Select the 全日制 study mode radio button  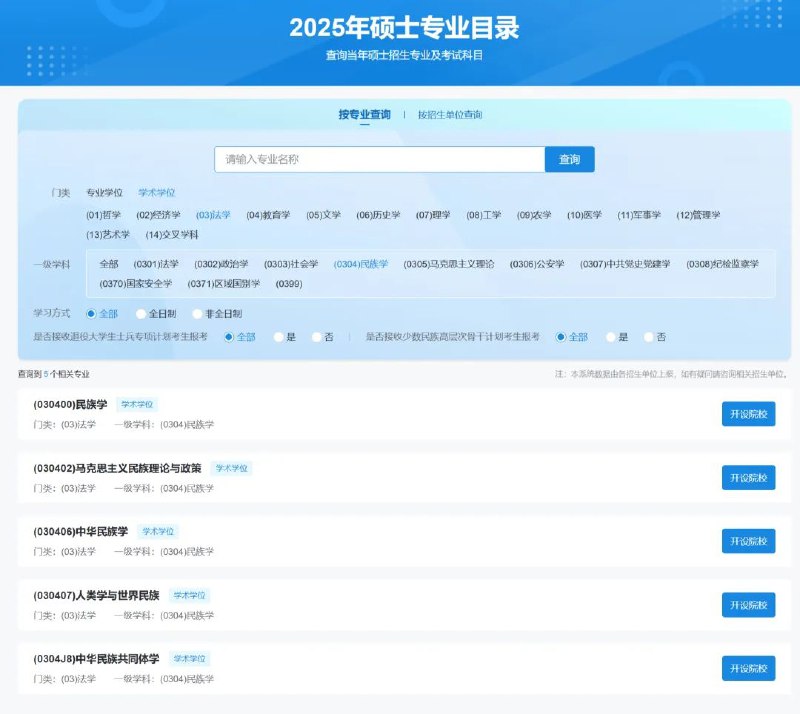pyautogui.click(x=159, y=313)
